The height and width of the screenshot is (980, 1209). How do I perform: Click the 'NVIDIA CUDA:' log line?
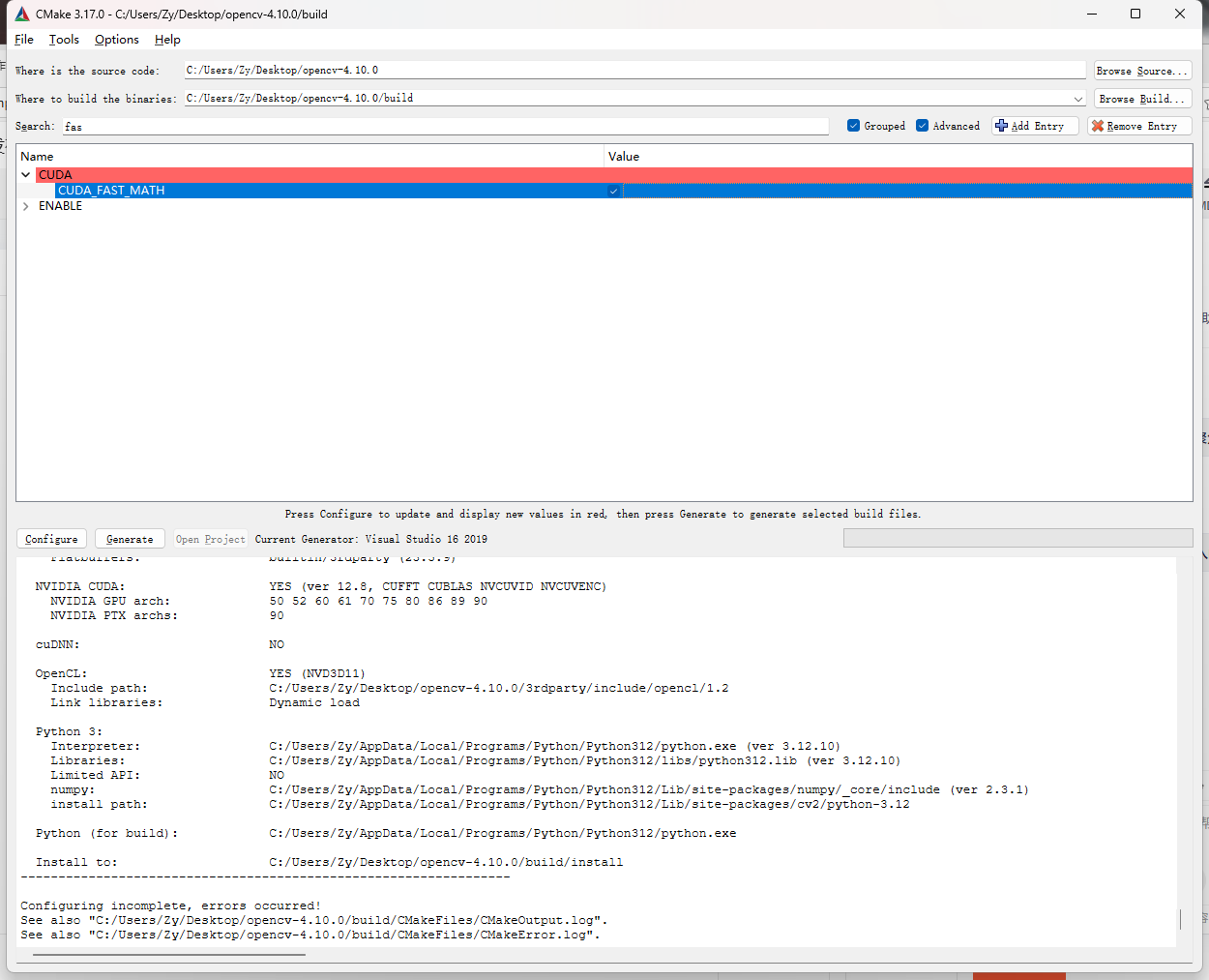321,586
